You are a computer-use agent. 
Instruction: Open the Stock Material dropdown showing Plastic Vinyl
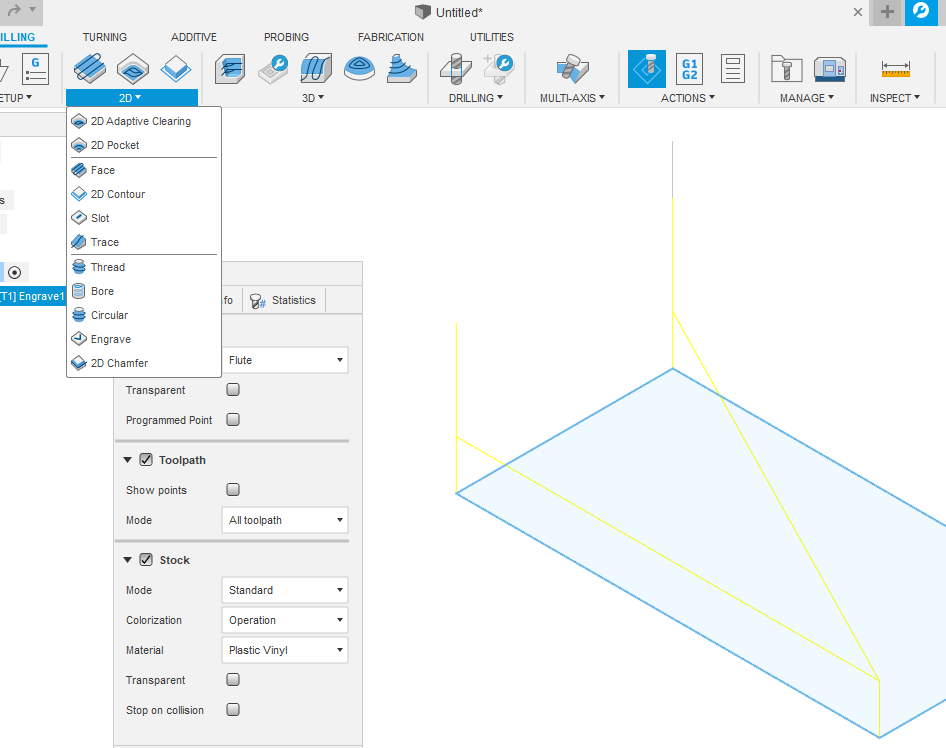pyautogui.click(x=284, y=650)
